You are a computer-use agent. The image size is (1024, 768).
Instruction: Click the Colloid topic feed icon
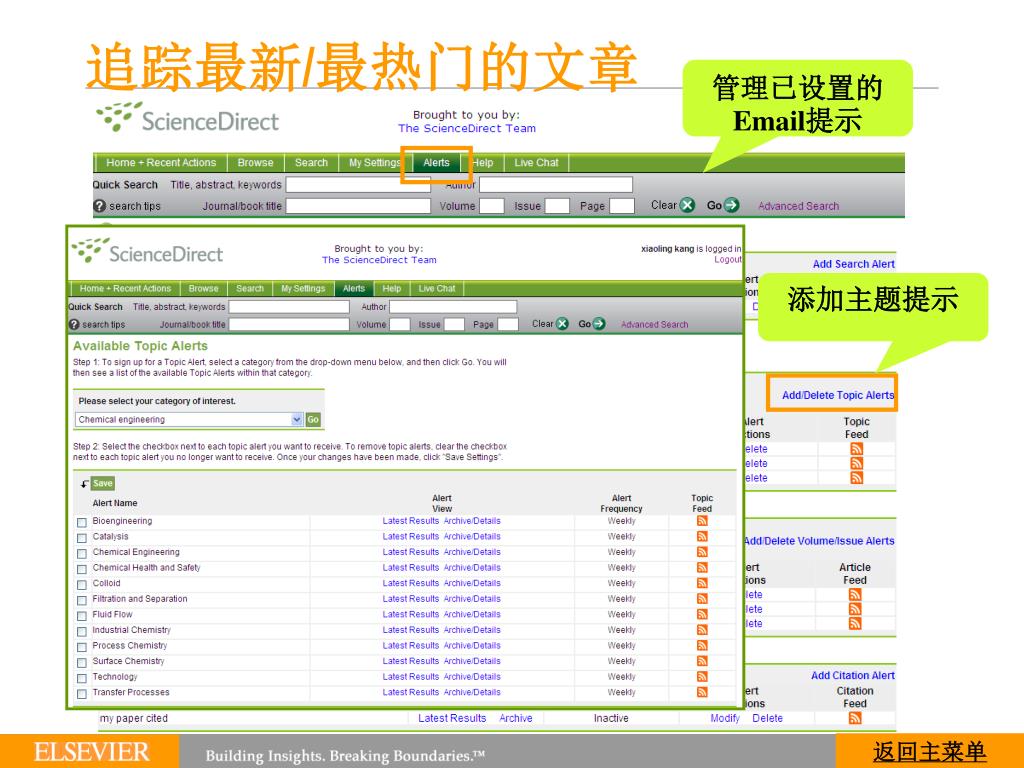click(x=702, y=583)
